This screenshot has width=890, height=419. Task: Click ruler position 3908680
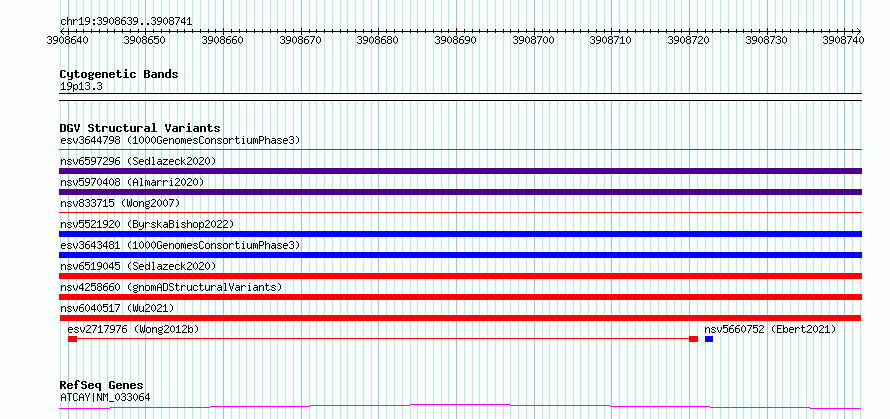pyautogui.click(x=378, y=40)
